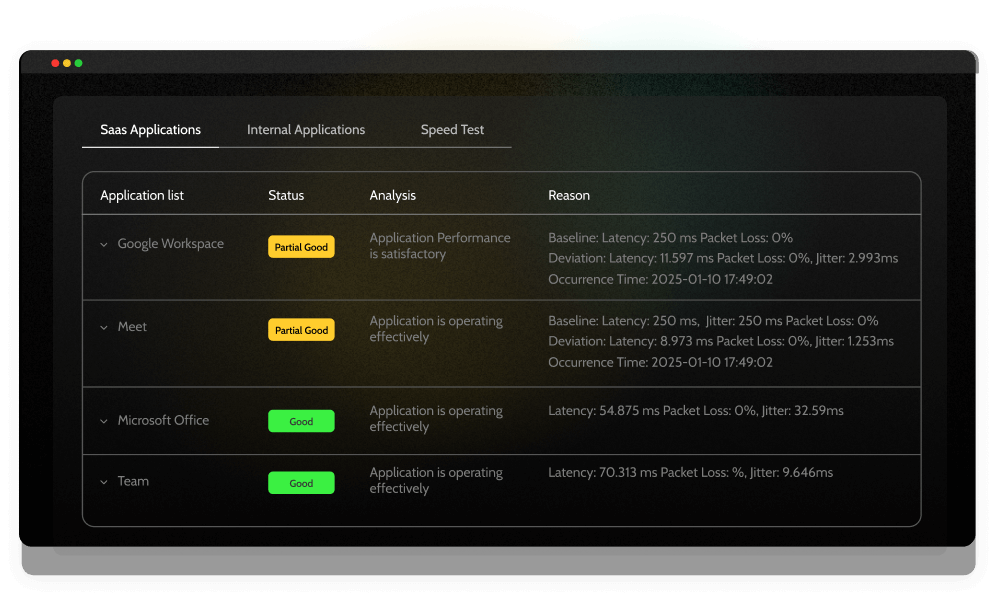Expand the Google Workspace row chevron

(104, 244)
